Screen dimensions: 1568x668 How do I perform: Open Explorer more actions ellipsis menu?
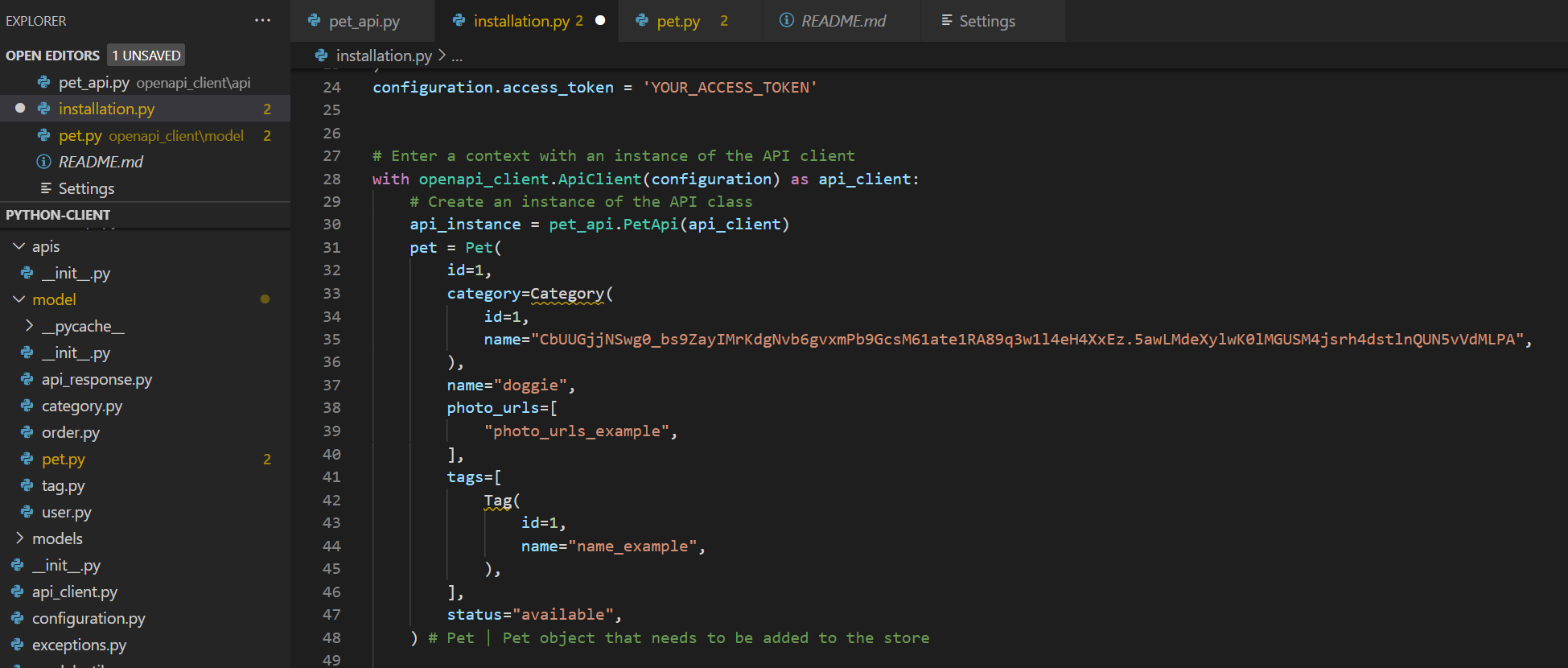(262, 20)
